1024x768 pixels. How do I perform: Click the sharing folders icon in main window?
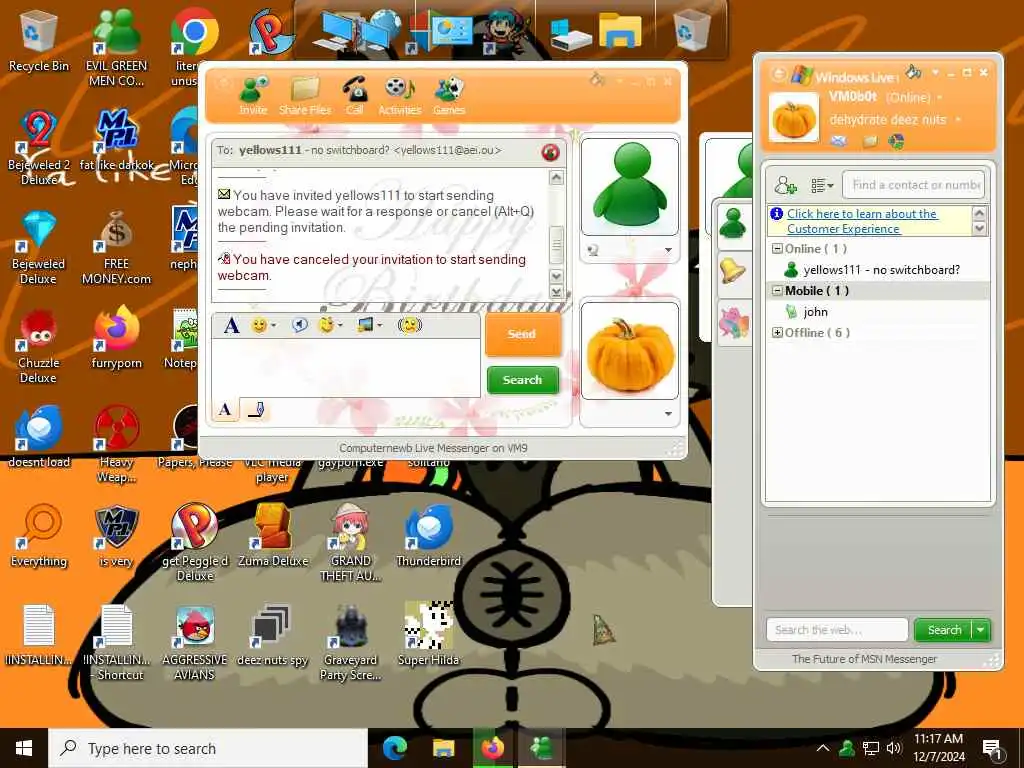click(x=869, y=140)
